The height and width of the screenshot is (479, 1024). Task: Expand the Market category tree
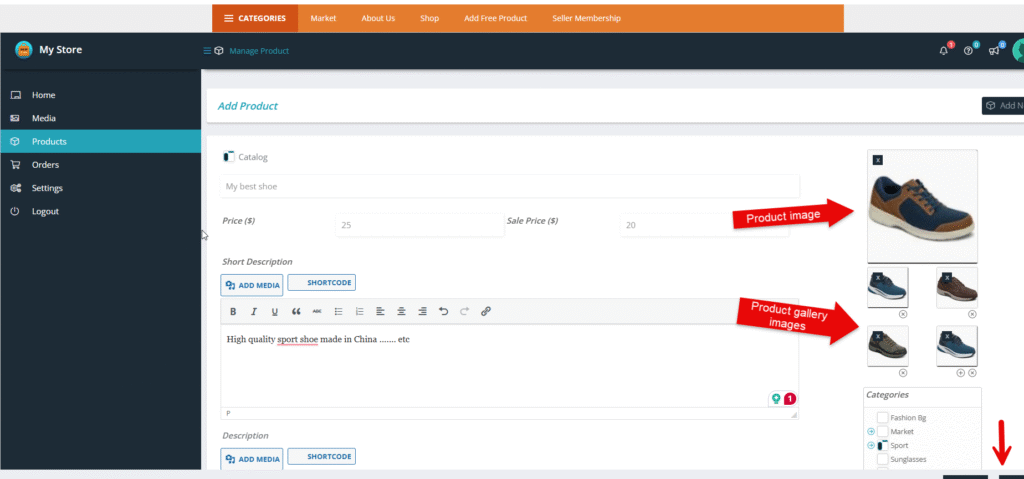[871, 431]
